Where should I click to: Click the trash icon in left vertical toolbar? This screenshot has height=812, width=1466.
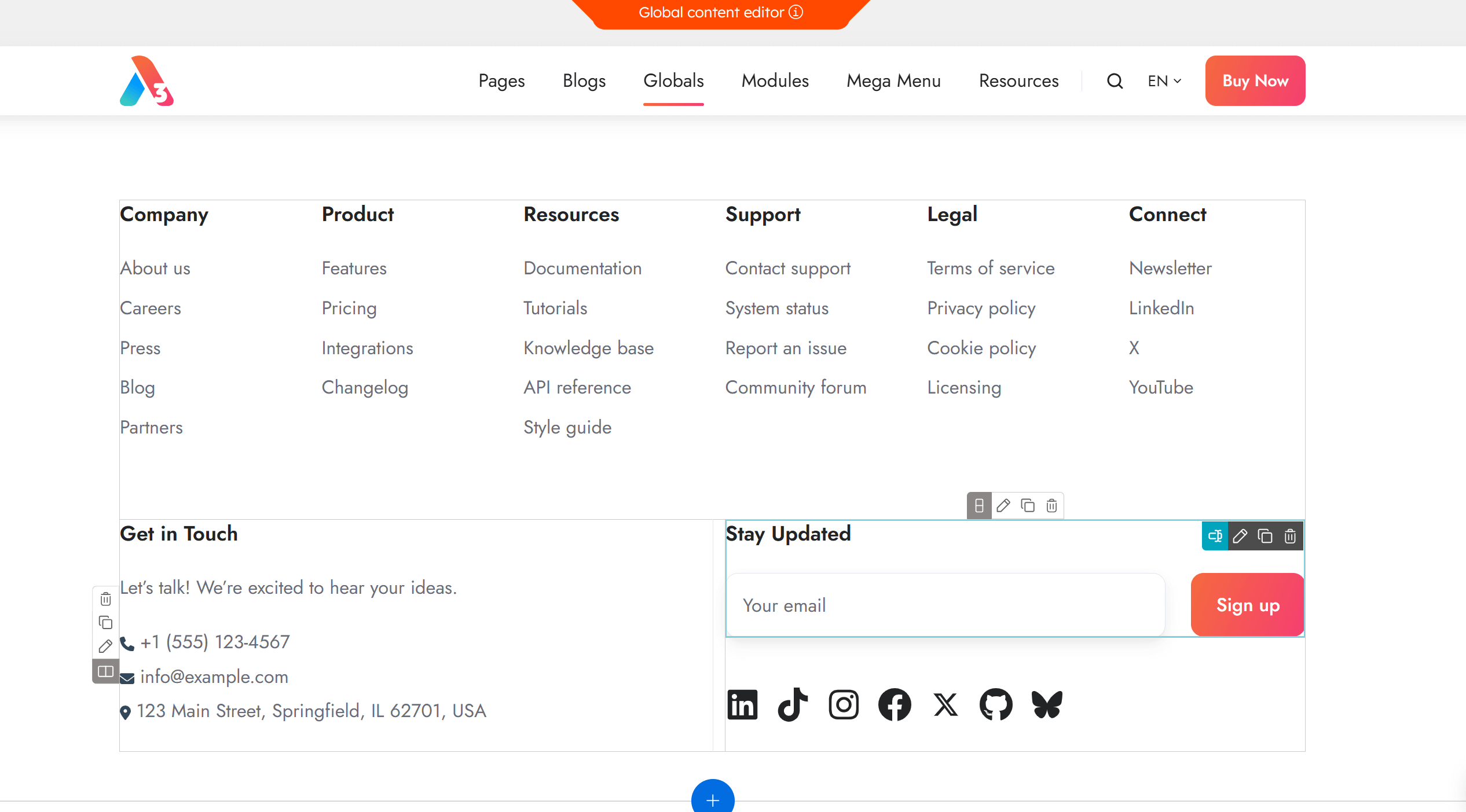105,599
